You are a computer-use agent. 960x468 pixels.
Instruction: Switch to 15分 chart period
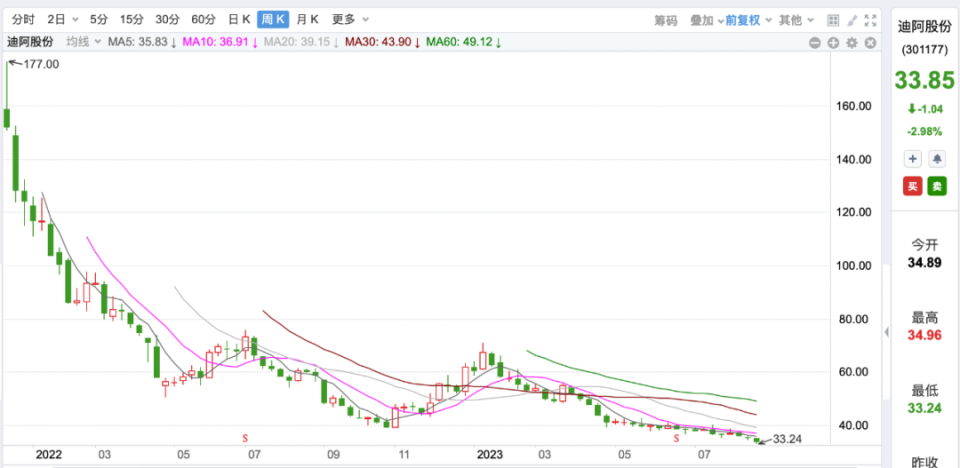[x=131, y=20]
